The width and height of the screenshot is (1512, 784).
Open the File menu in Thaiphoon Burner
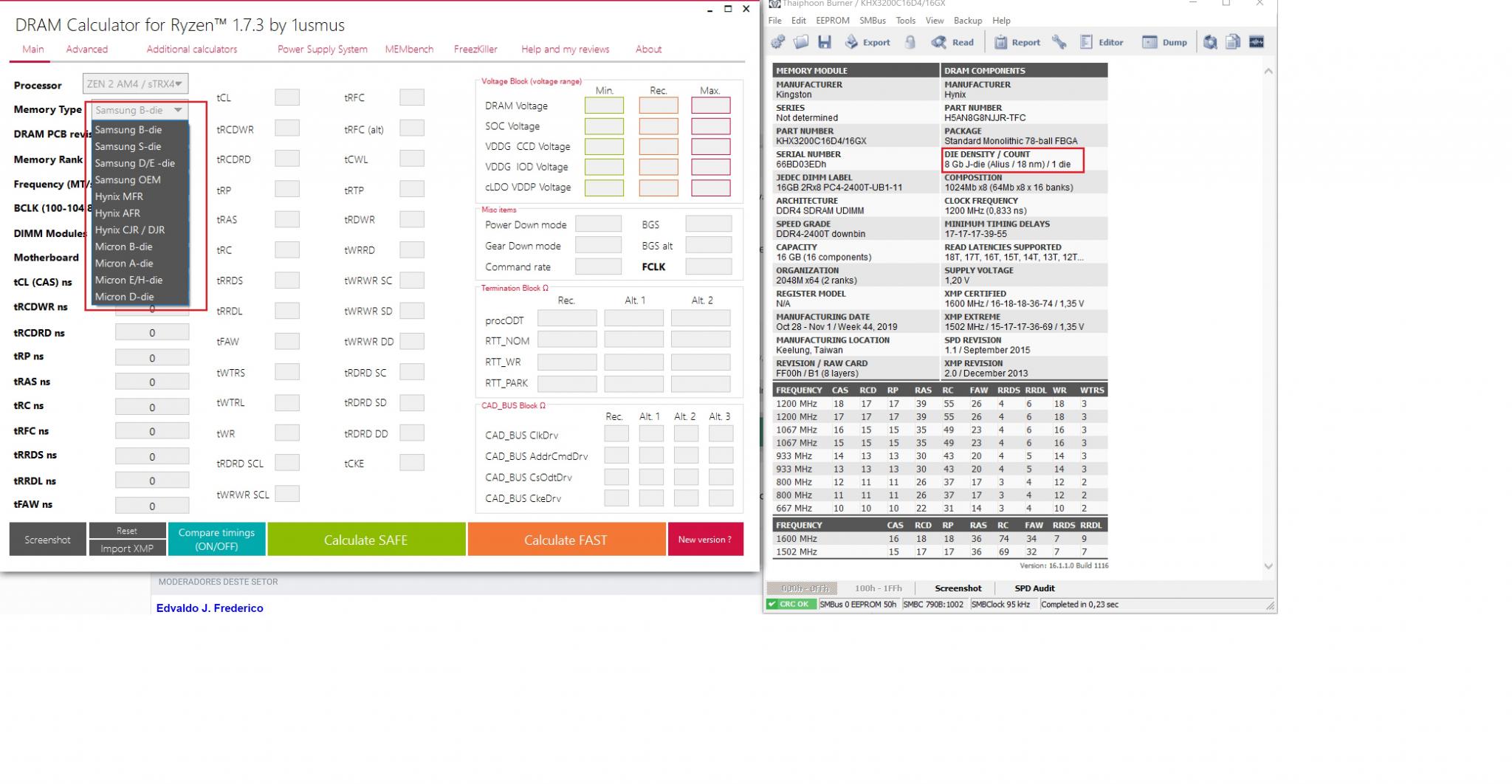[774, 21]
